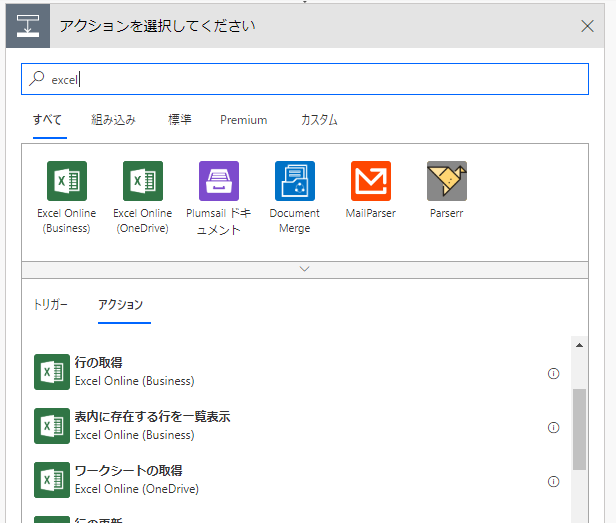Image resolution: width=616 pixels, height=523 pixels.
Task: Click the Excel icon beside ワークシートの取得
Action: [52, 480]
